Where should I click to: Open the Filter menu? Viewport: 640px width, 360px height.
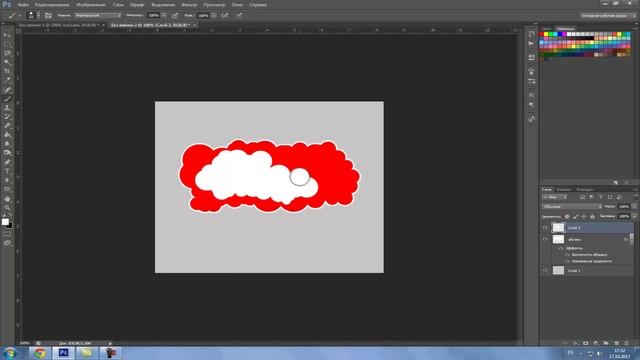tap(189, 5)
